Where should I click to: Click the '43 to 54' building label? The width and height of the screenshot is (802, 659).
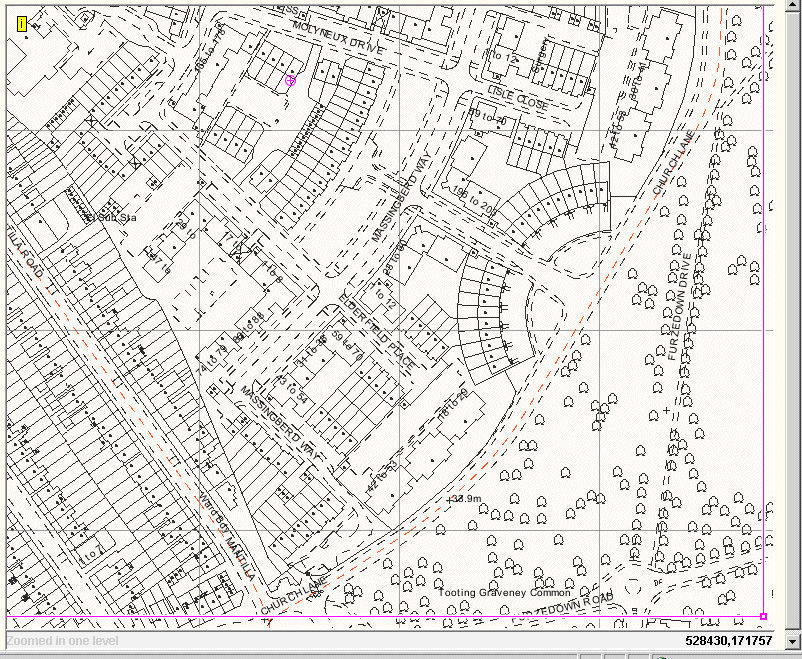(291, 390)
